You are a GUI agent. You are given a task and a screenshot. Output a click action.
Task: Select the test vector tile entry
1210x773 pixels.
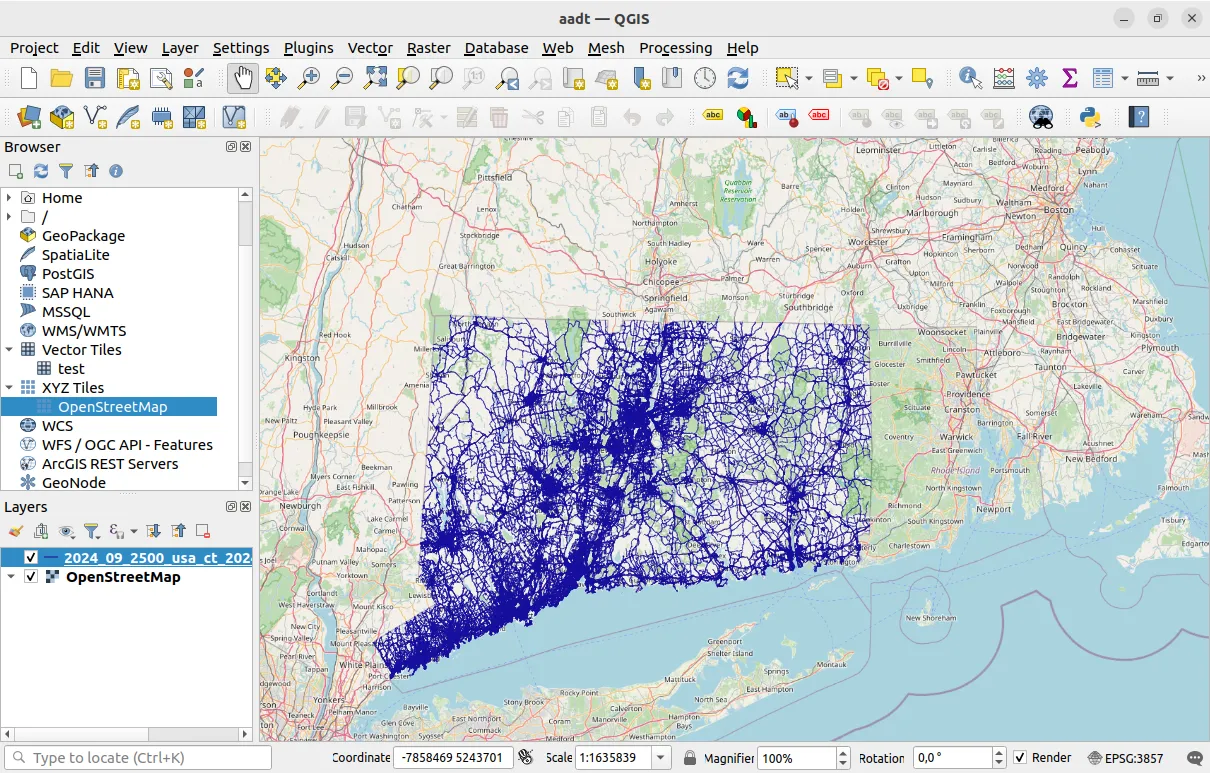(x=71, y=369)
